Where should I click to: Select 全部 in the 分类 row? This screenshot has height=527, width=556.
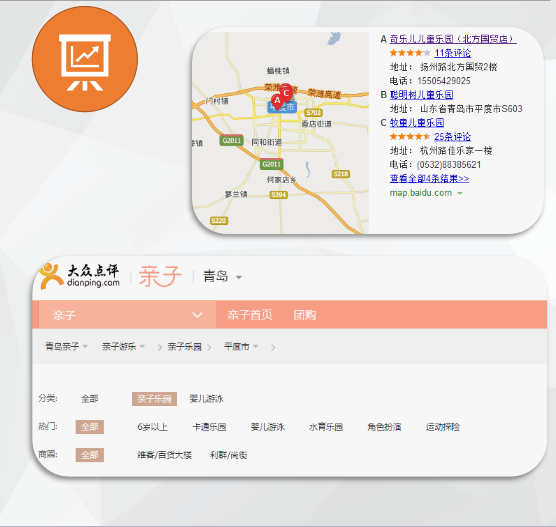[x=90, y=399]
